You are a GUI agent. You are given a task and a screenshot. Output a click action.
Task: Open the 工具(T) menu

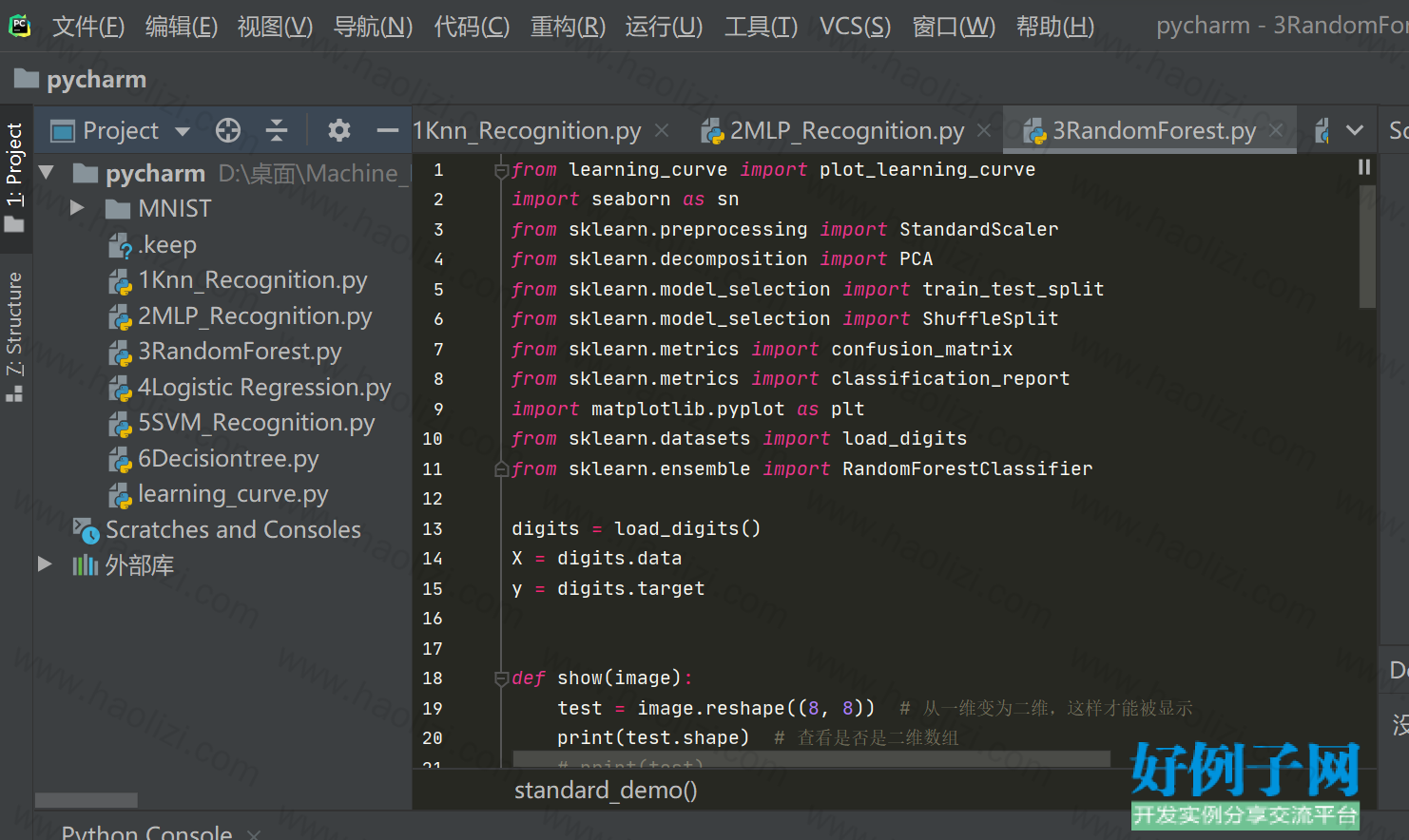[761, 26]
